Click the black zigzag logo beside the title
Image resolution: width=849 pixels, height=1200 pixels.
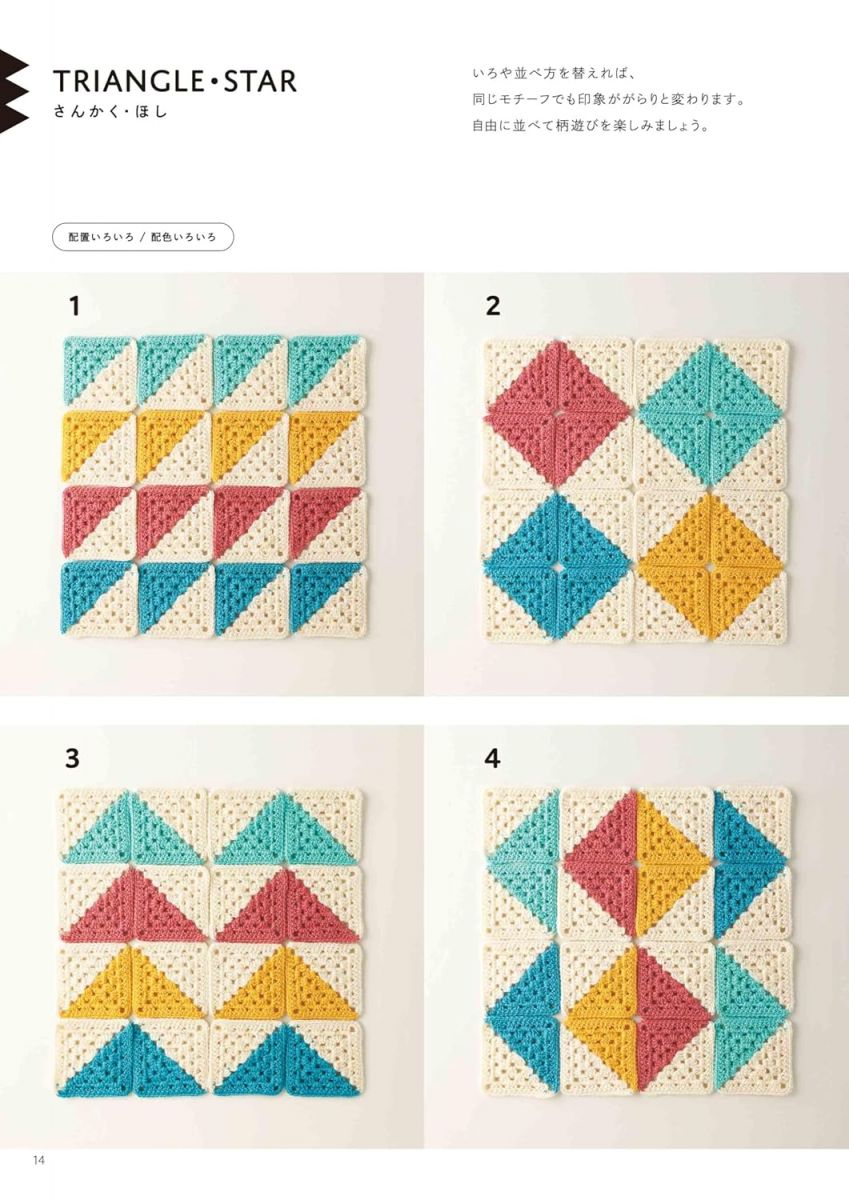[14, 92]
